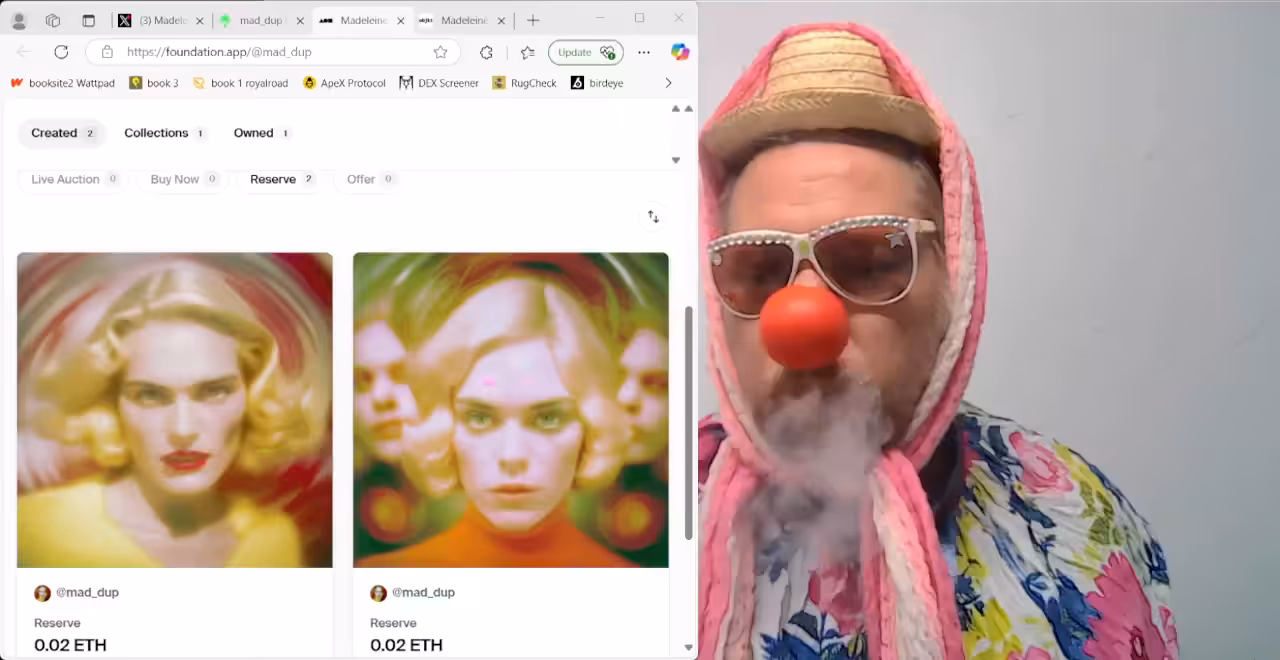Open the tab actions menu icon
This screenshot has height=660, width=1280.
click(x=88, y=20)
